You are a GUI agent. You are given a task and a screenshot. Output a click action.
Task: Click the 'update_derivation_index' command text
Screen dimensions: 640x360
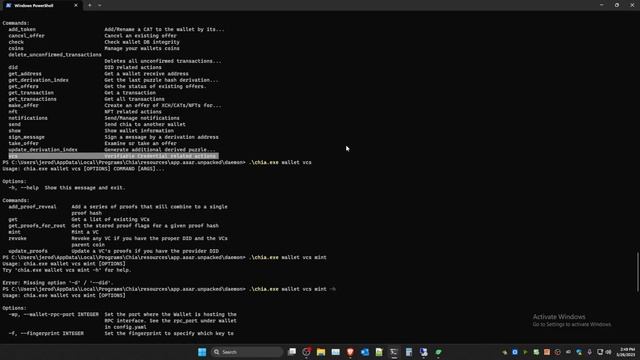[x=43, y=150]
